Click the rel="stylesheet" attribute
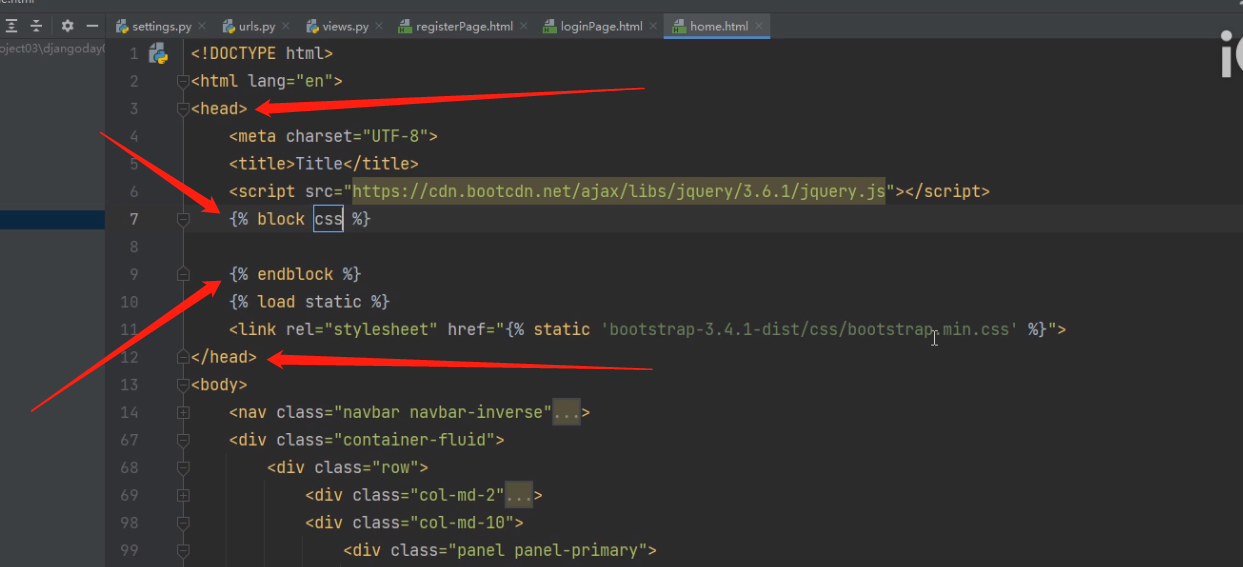Image resolution: width=1243 pixels, height=567 pixels. (361, 329)
